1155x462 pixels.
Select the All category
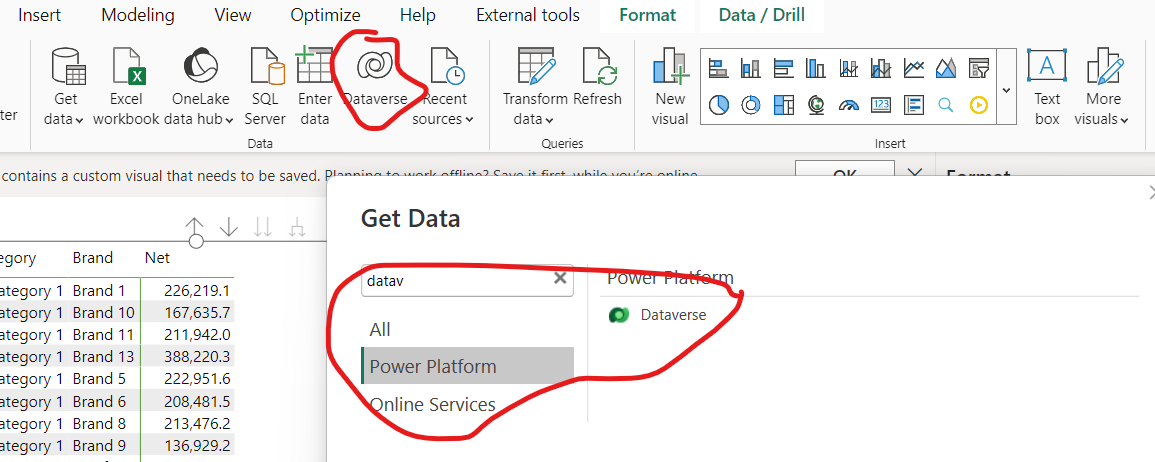(467, 329)
